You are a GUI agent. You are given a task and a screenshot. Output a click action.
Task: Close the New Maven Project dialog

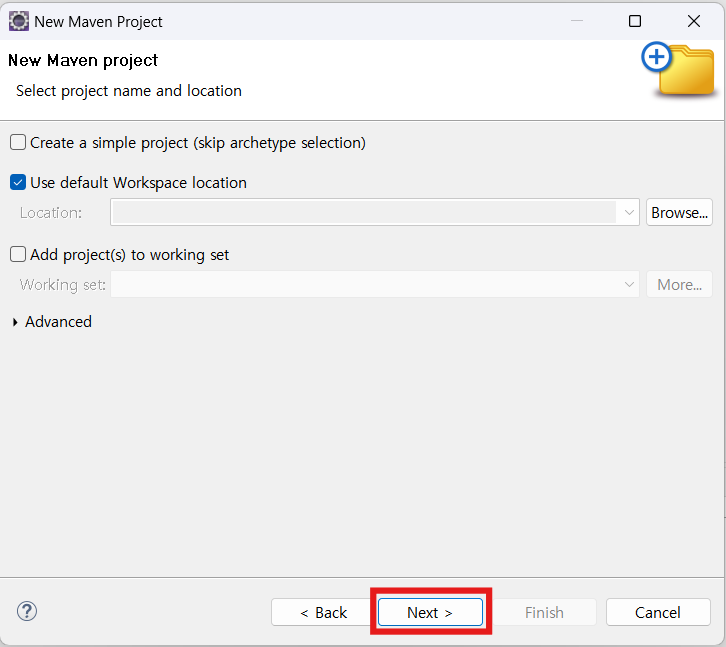coord(694,21)
